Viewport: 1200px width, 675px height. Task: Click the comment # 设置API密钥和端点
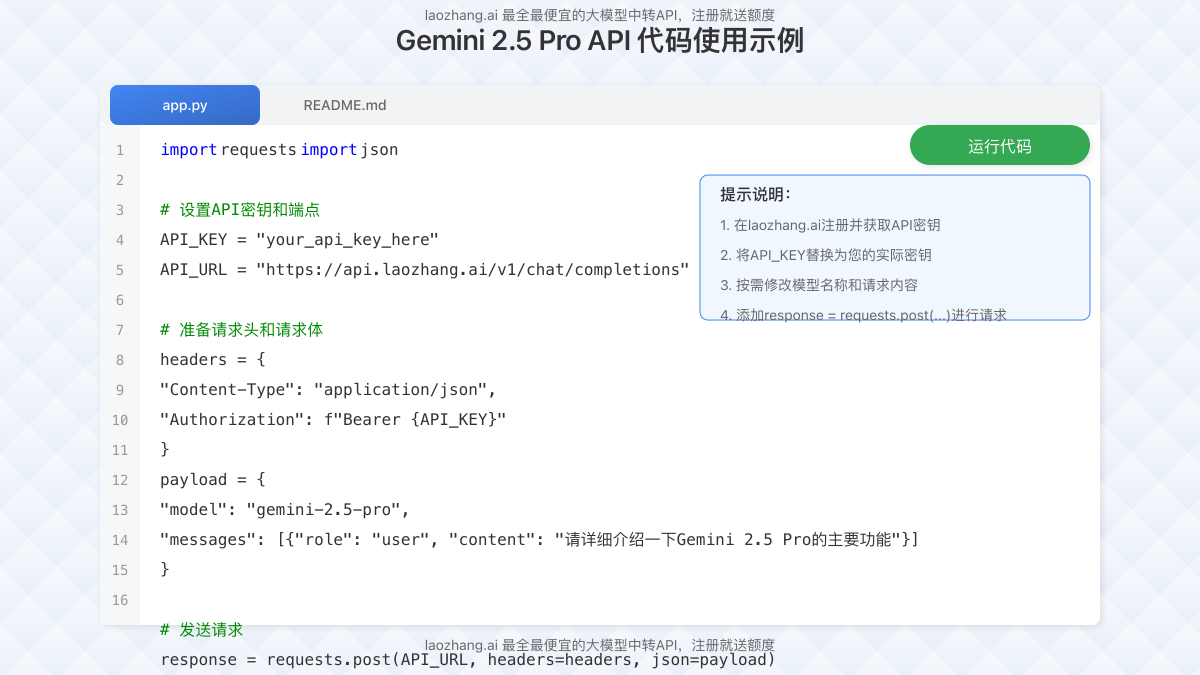(240, 210)
